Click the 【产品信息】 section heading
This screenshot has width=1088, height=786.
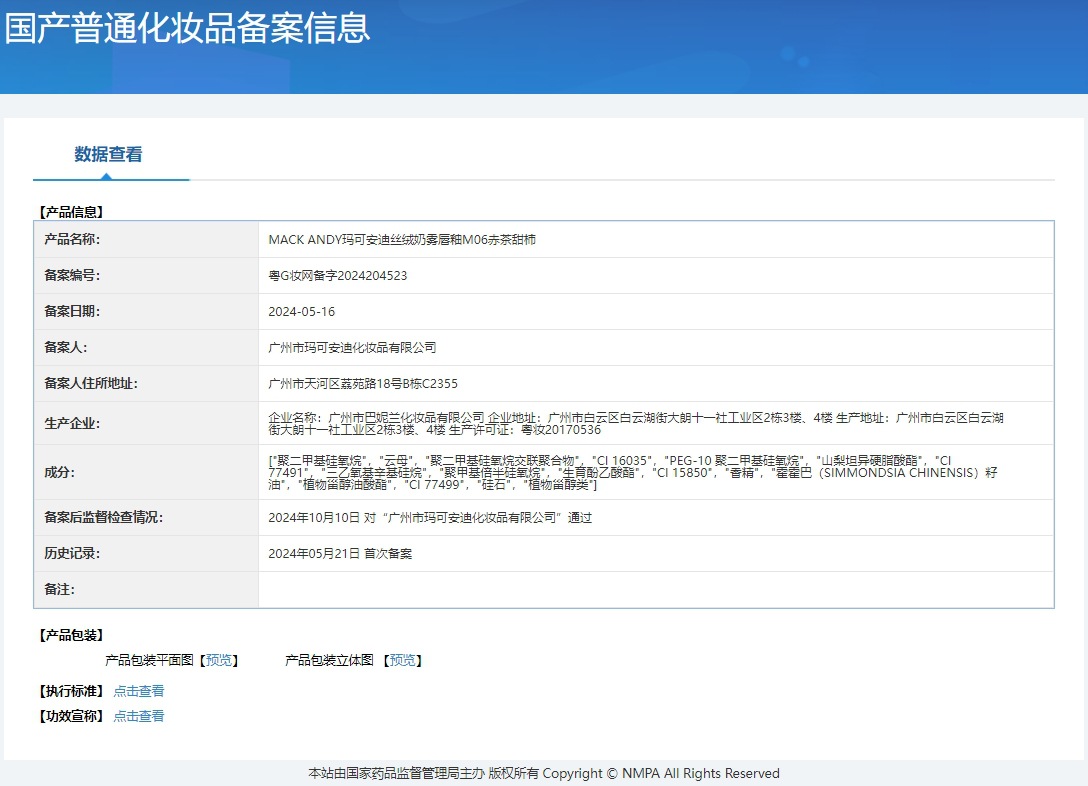71,212
